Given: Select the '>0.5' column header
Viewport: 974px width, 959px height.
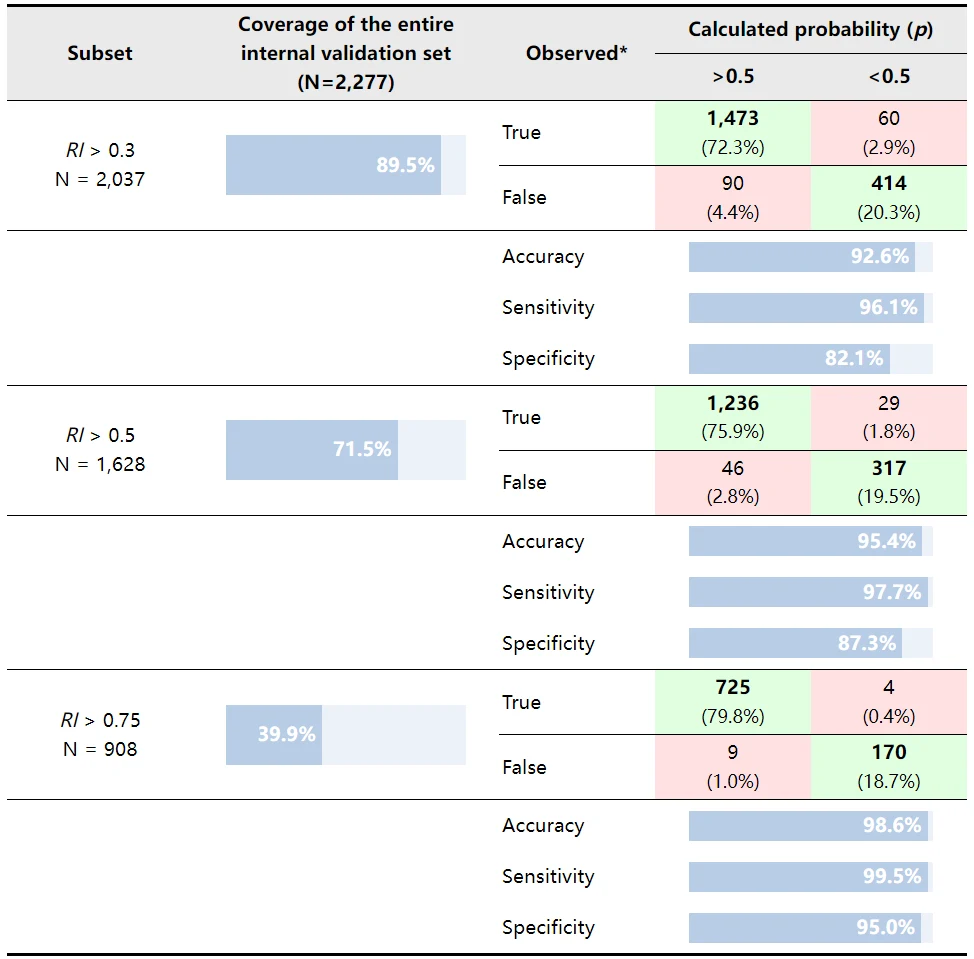Looking at the screenshot, I should click(733, 76).
